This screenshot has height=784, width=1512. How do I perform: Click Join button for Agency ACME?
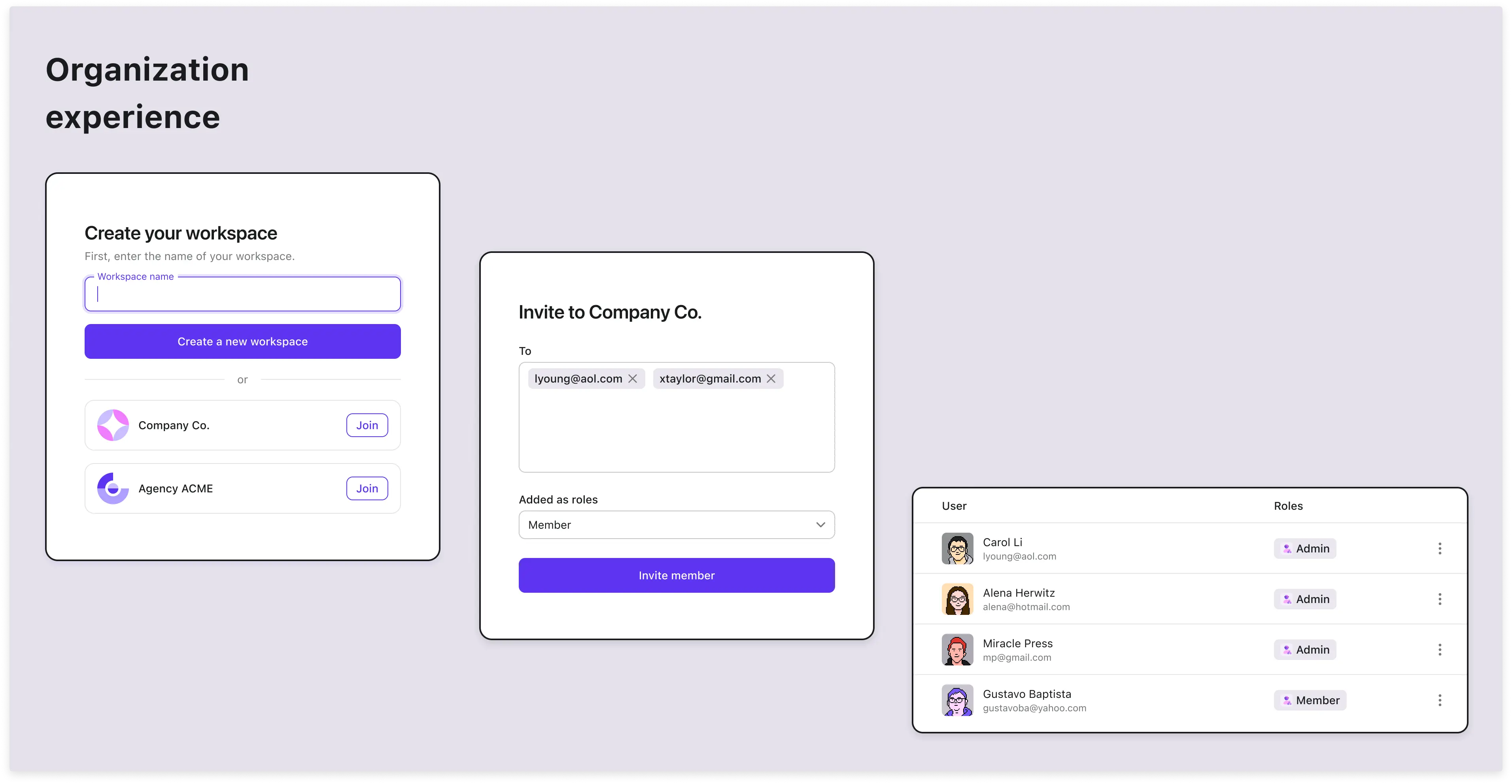[367, 488]
